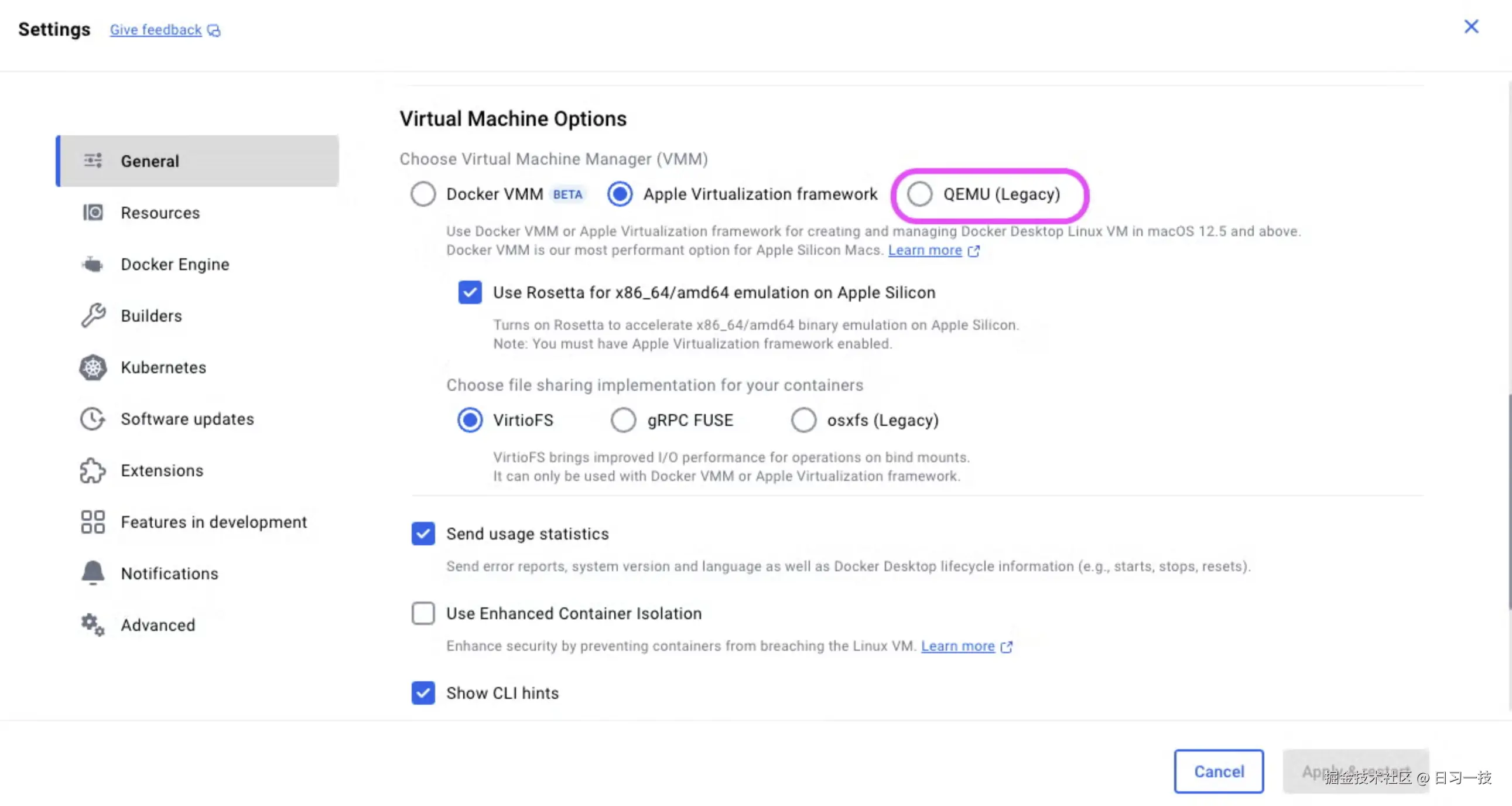Enable Use Enhanced Container Isolation checkbox
The width and height of the screenshot is (1512, 806).
tap(423, 613)
